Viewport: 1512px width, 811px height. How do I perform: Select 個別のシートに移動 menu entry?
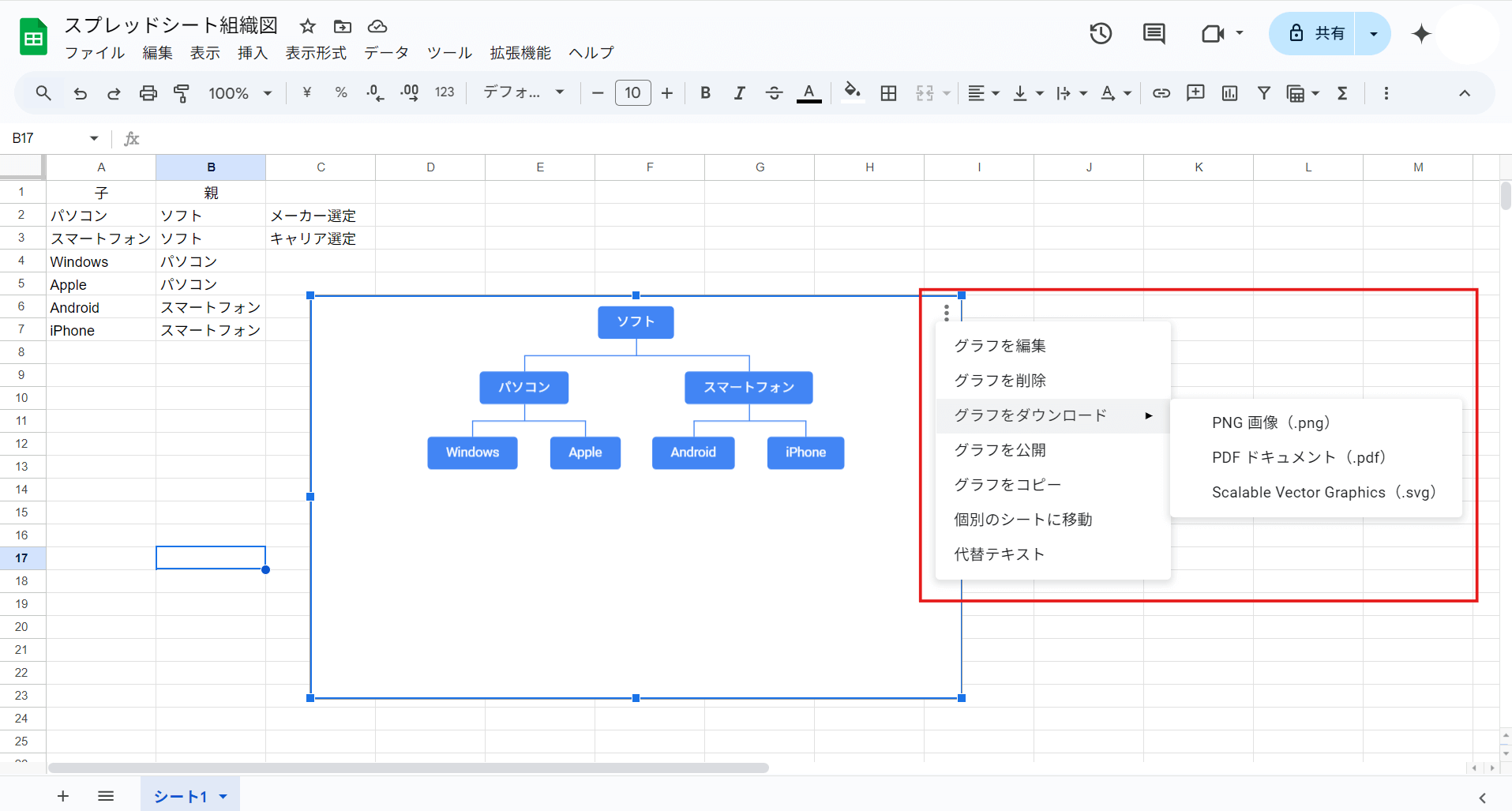click(1052, 520)
